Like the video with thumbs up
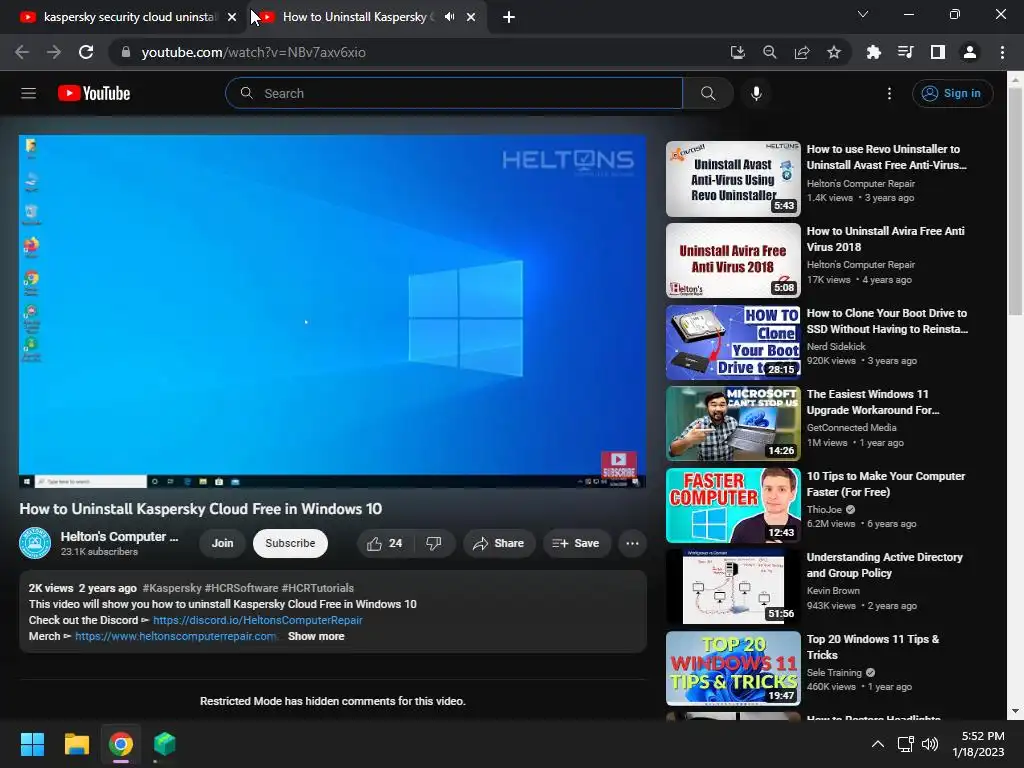The width and height of the screenshot is (1024, 768). [385, 543]
